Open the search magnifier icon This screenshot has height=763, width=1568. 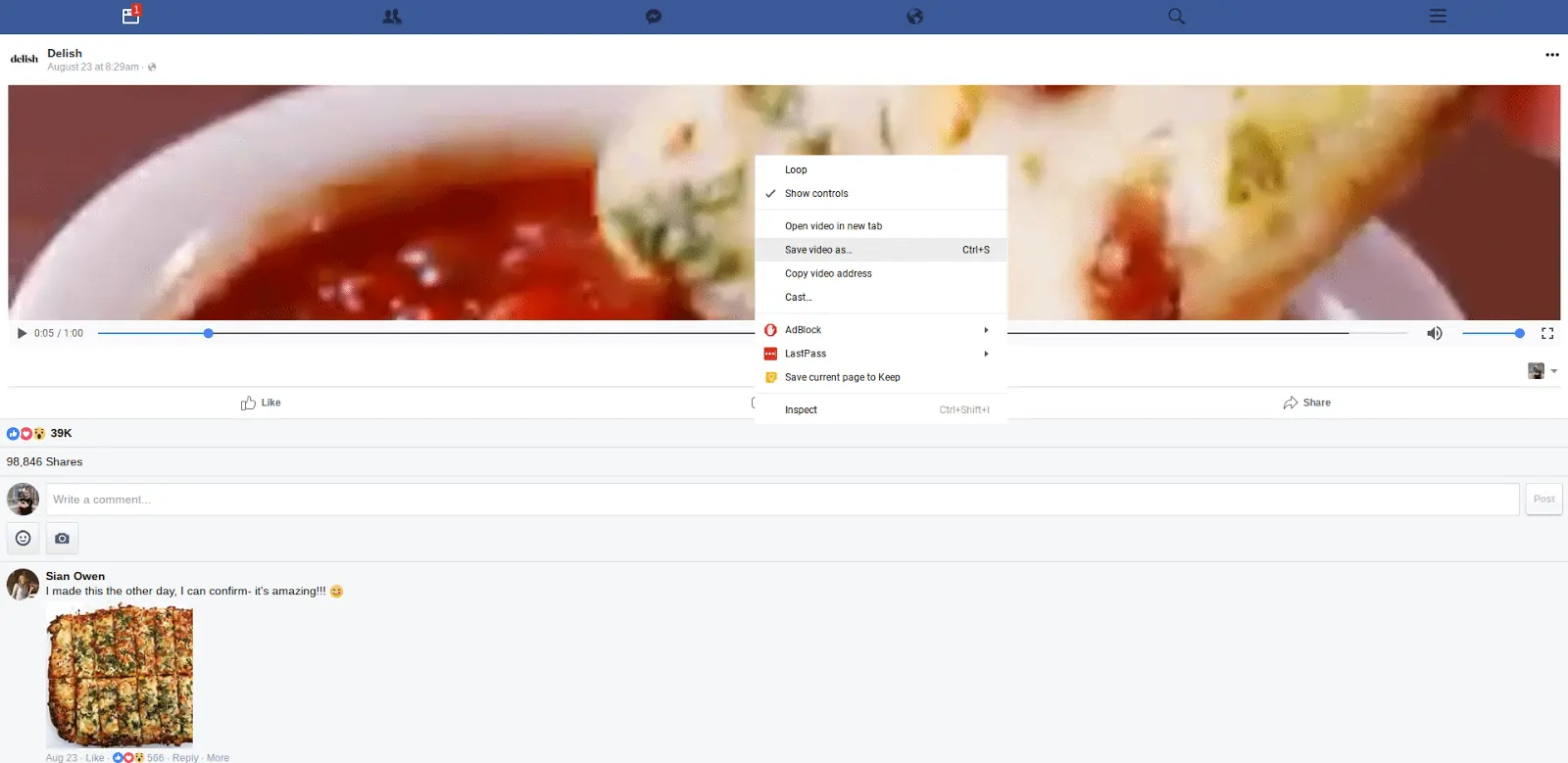pyautogui.click(x=1177, y=17)
